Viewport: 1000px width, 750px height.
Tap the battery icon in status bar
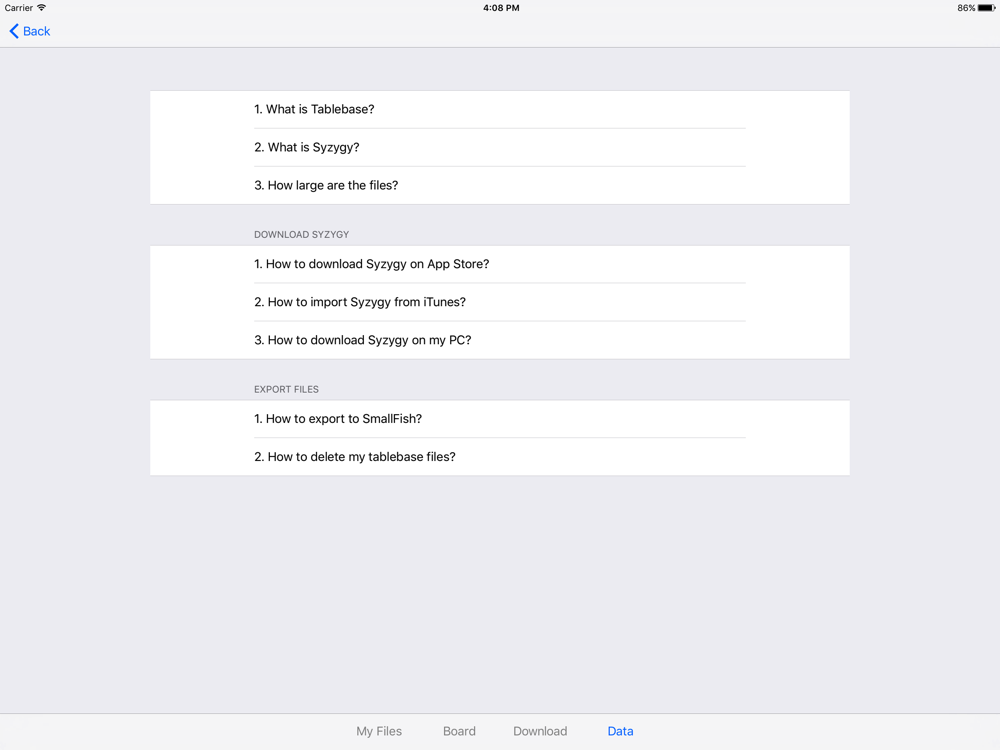click(x=986, y=8)
